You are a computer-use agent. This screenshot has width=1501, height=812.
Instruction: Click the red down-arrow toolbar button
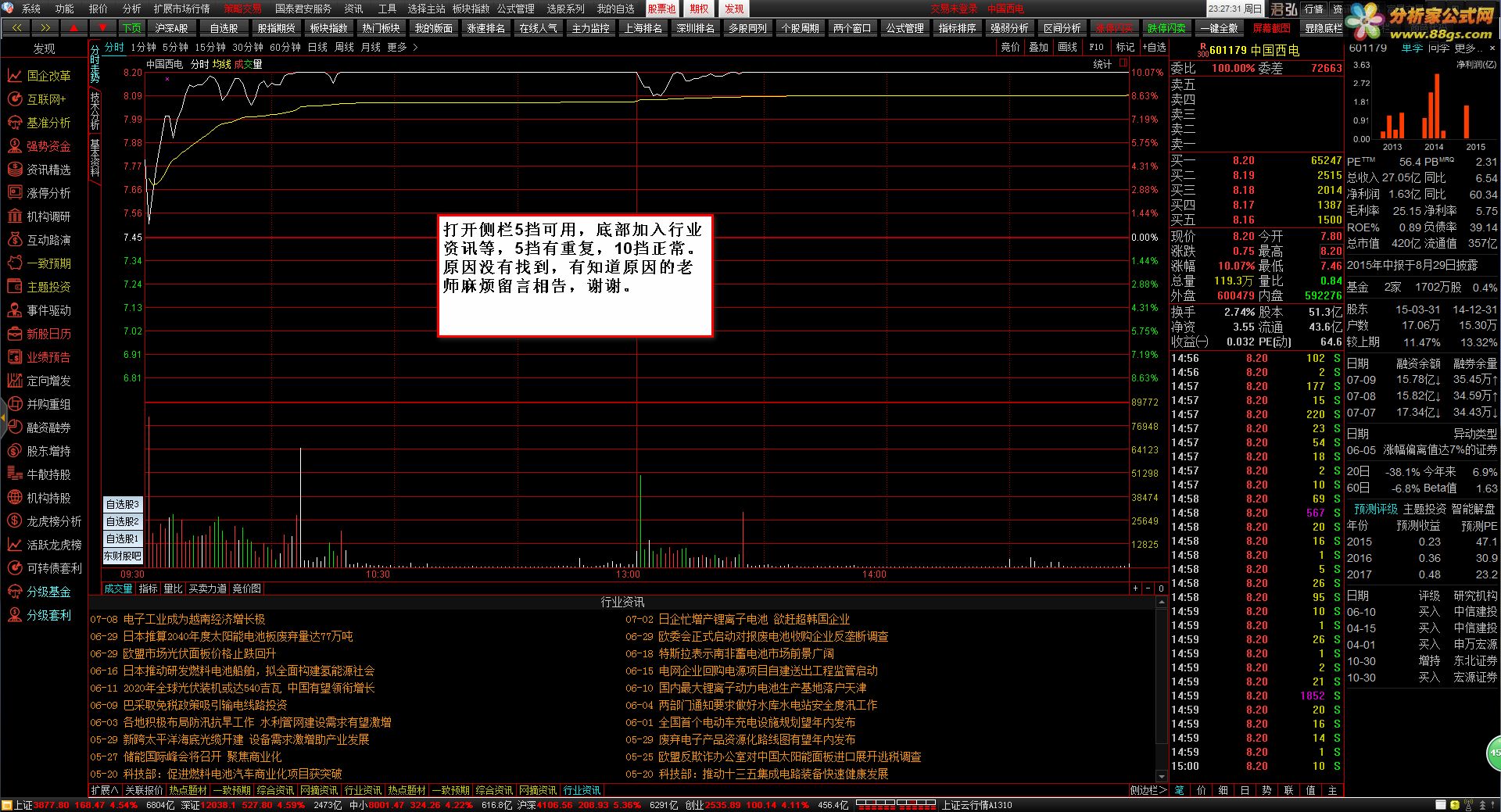[102, 28]
